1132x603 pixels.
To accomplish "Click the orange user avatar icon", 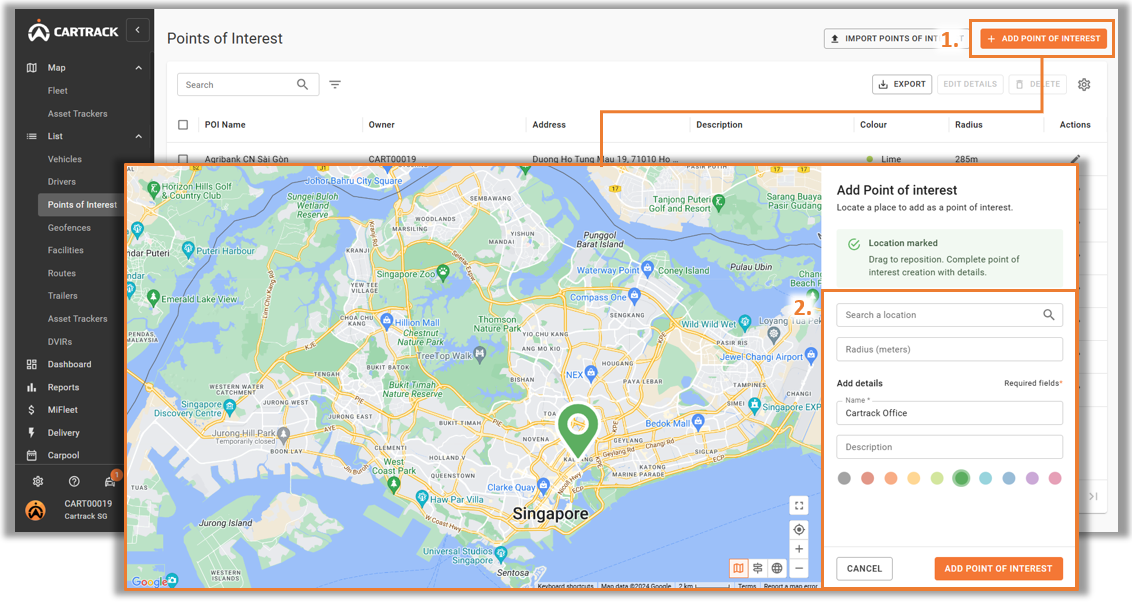I will point(35,510).
